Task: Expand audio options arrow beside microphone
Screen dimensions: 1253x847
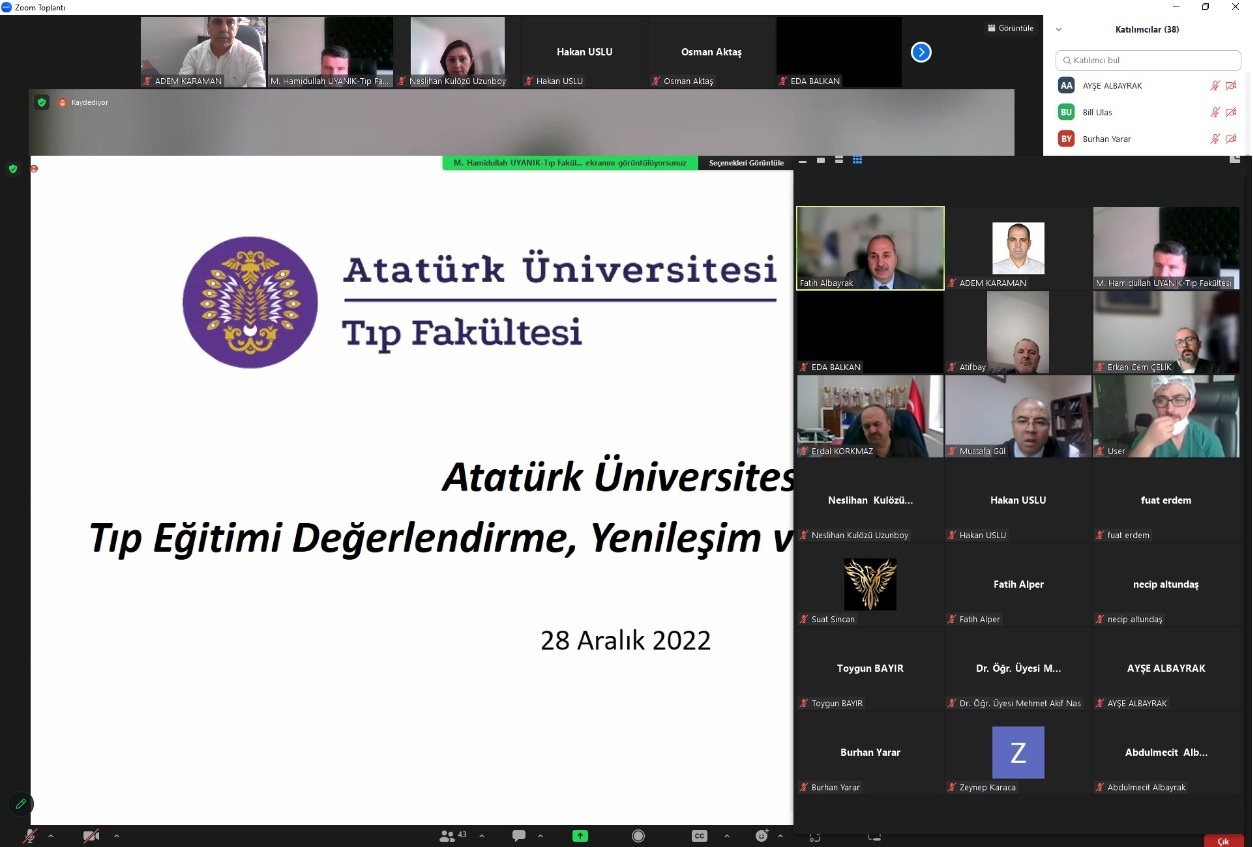Action: pyautogui.click(x=51, y=836)
